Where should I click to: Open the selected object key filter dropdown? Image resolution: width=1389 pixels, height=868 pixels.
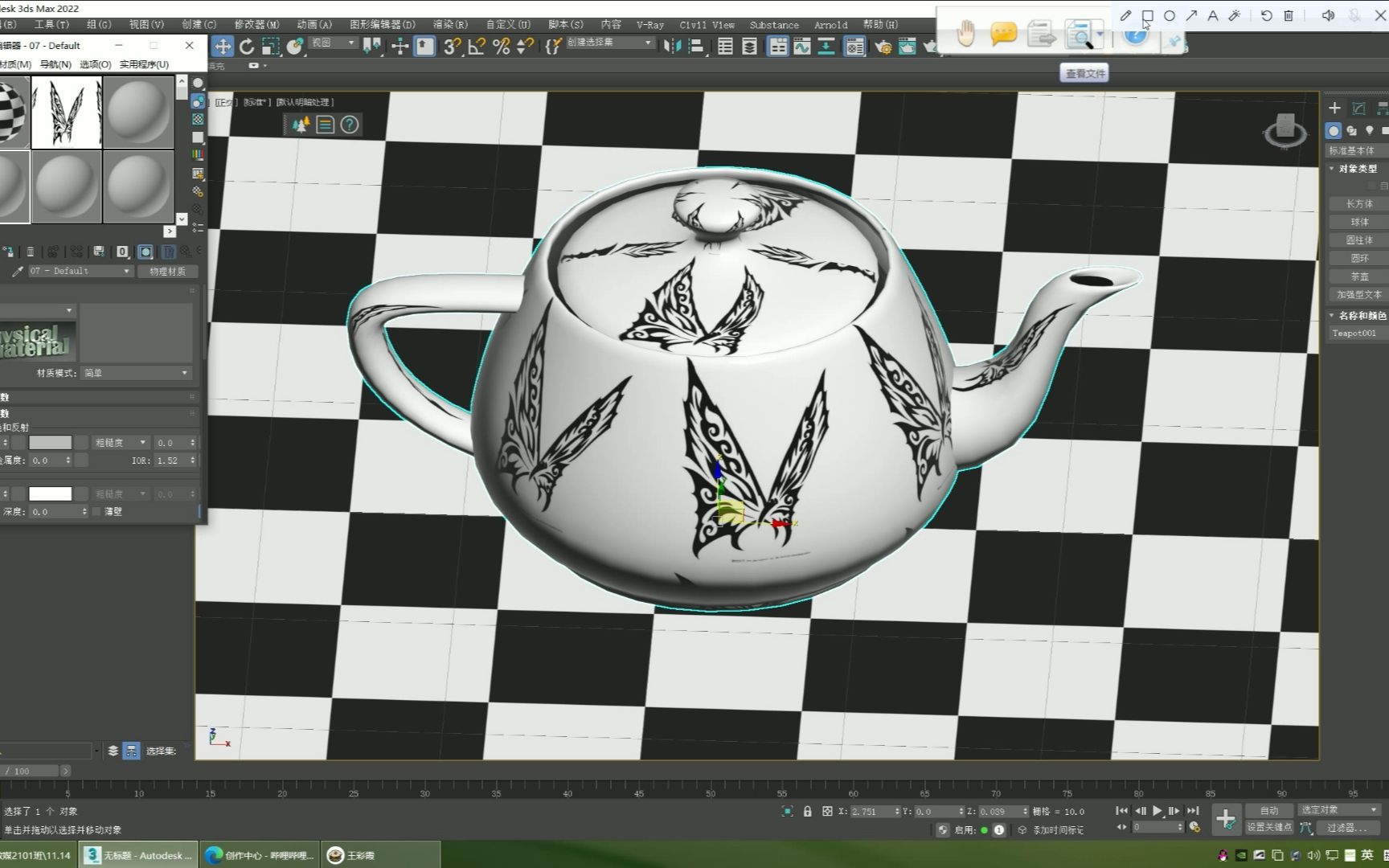[x=1338, y=810]
